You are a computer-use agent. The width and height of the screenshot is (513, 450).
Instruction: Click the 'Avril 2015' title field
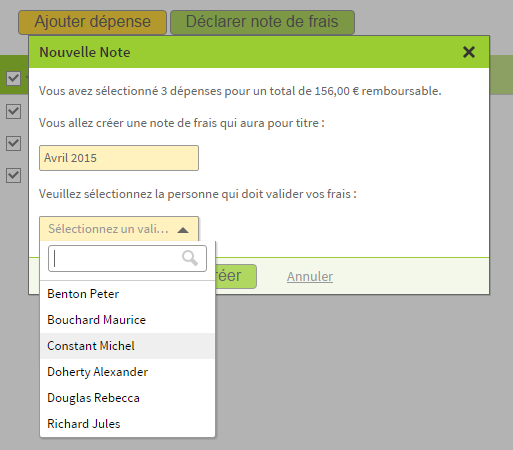coord(119,158)
